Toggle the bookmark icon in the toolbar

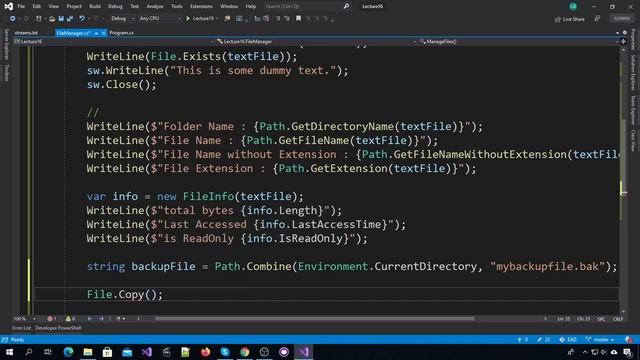pyautogui.click(x=298, y=18)
